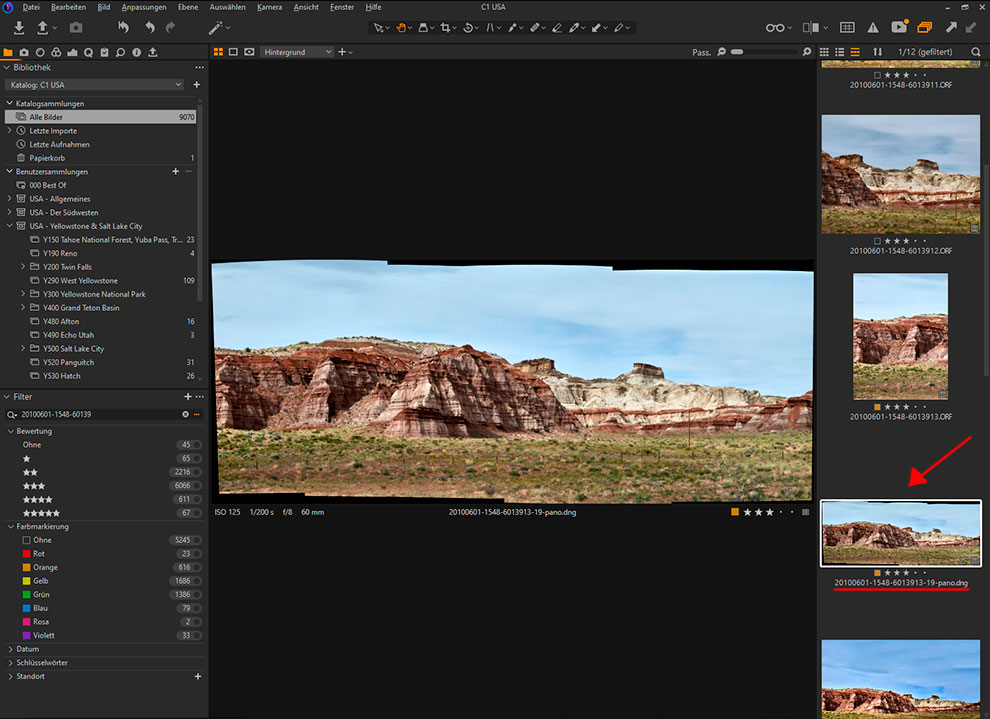Open the Fenster menu
Screen dimensions: 990x719
tap(342, 7)
